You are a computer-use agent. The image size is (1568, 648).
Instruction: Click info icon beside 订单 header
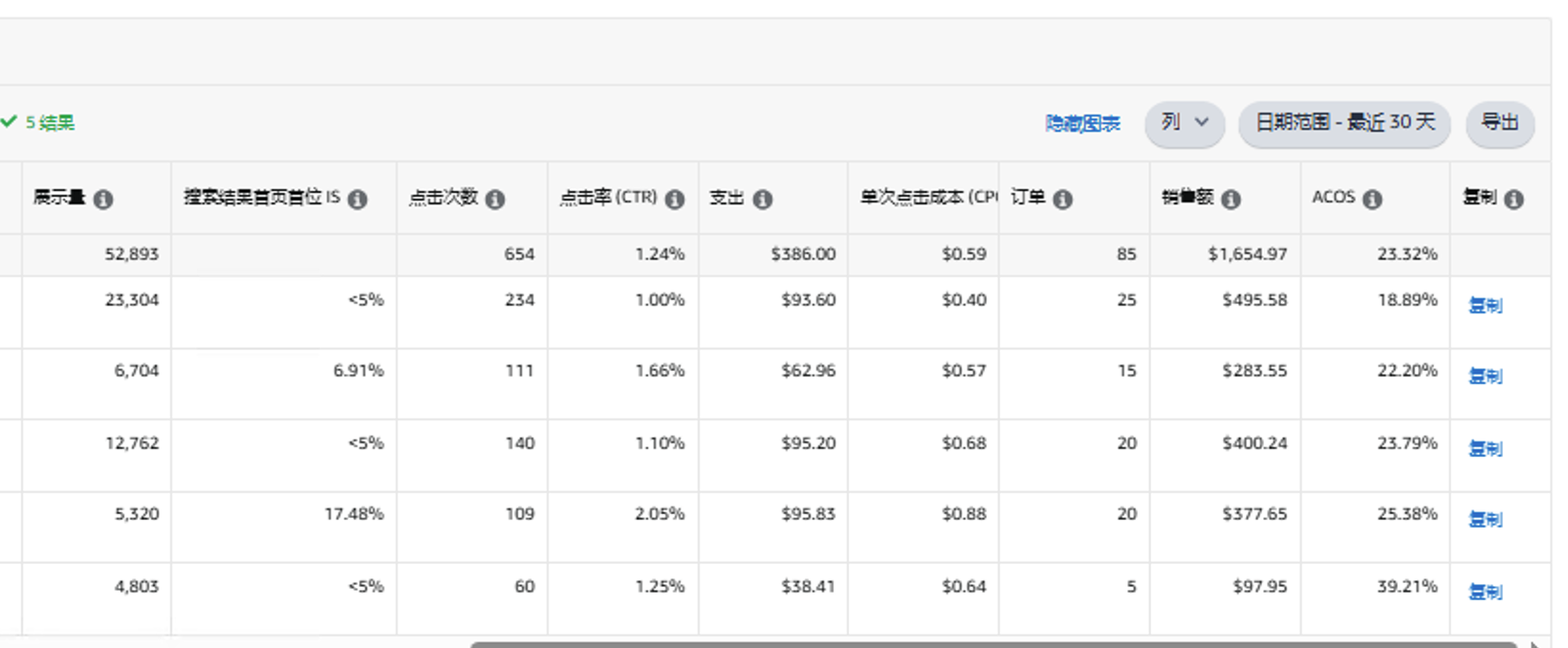click(1062, 199)
